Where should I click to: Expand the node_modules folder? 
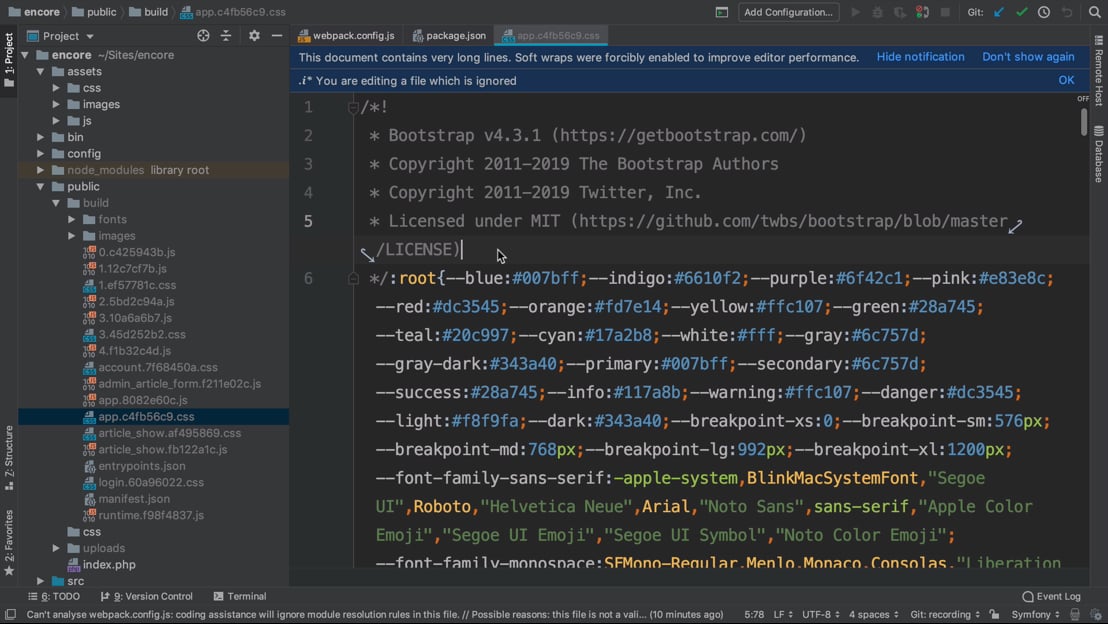click(x=41, y=170)
